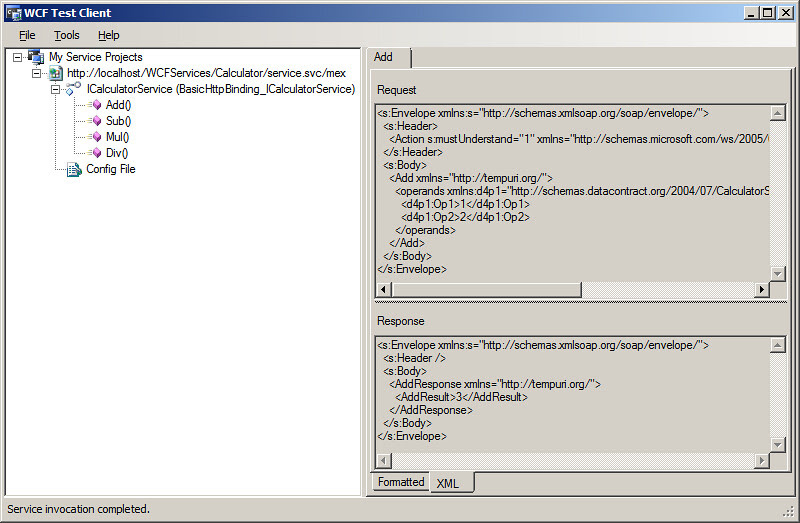This screenshot has width=800, height=523.
Task: Click the window resize grip
Action: click(x=789, y=511)
